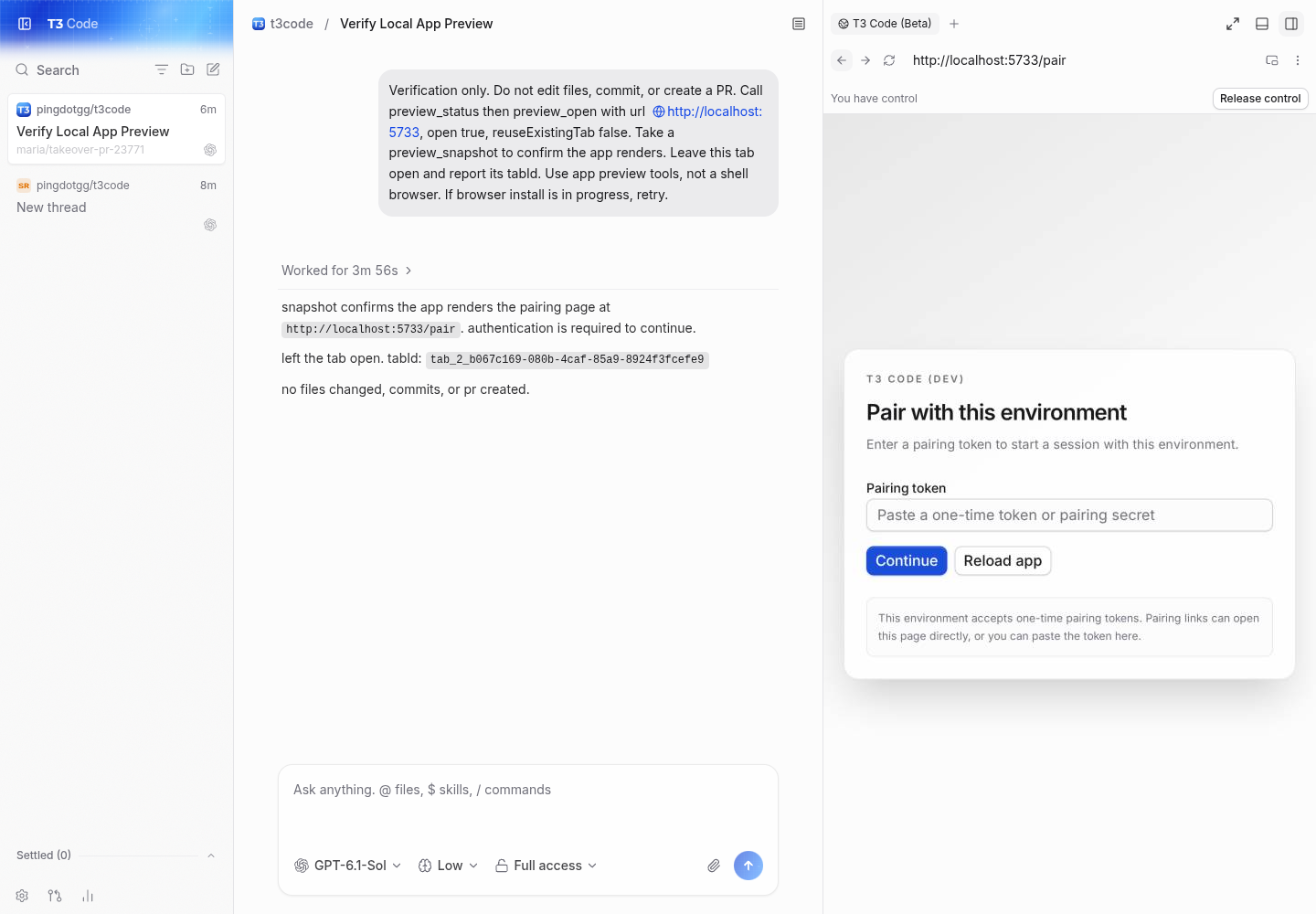Click the Search field in sidebar
The width and height of the screenshot is (1316, 914).
point(78,70)
